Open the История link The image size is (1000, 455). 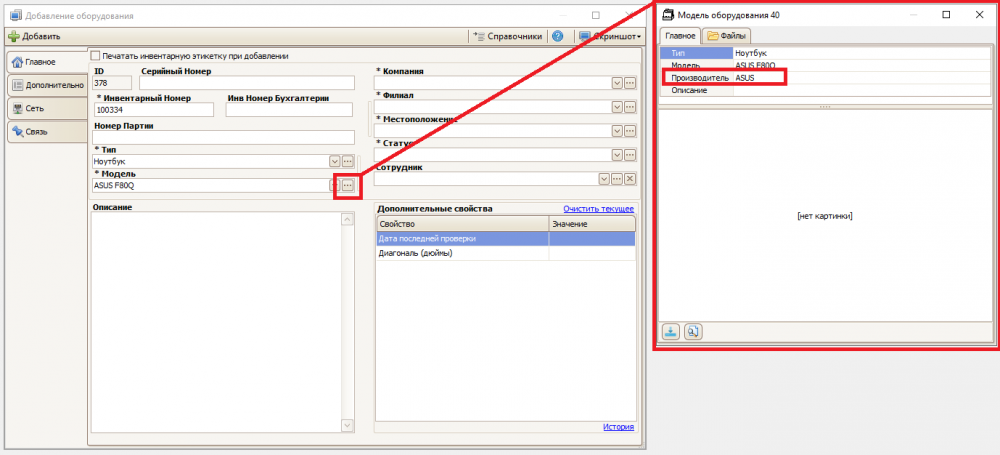[618, 427]
